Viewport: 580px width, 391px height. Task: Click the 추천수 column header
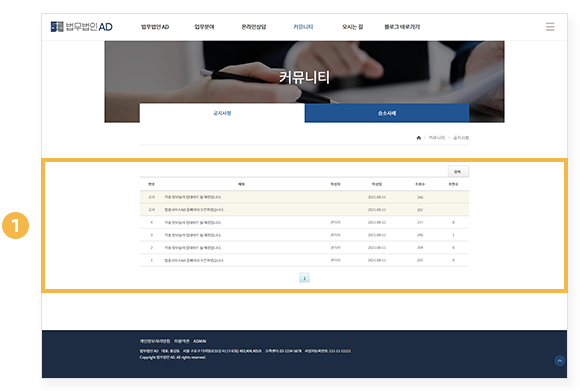click(x=453, y=184)
